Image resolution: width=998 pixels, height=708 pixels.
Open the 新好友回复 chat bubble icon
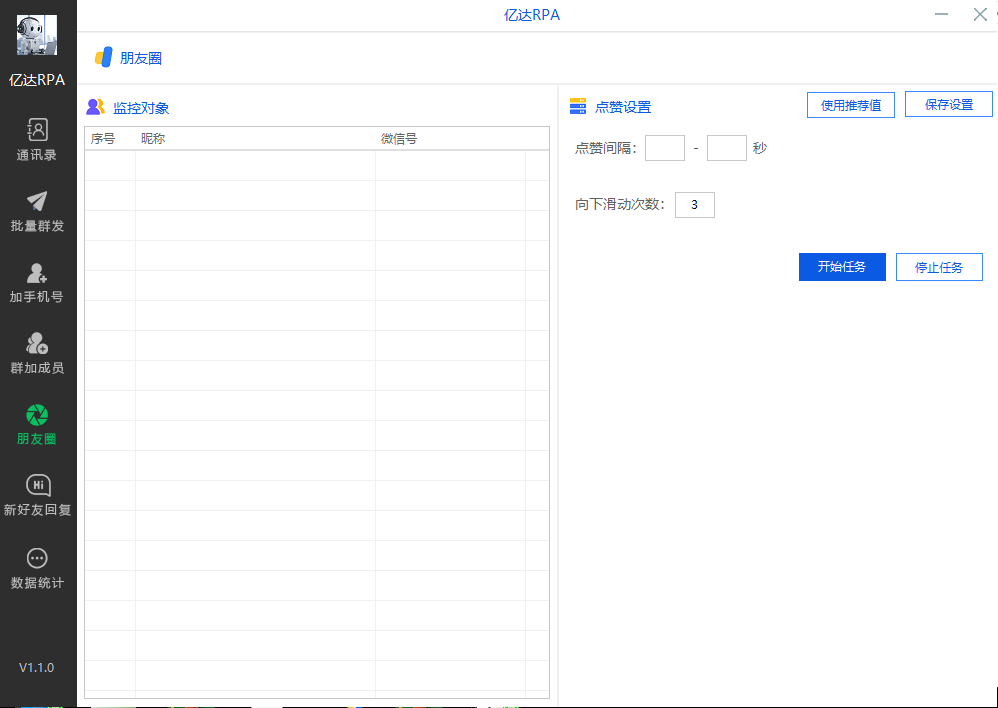37,485
